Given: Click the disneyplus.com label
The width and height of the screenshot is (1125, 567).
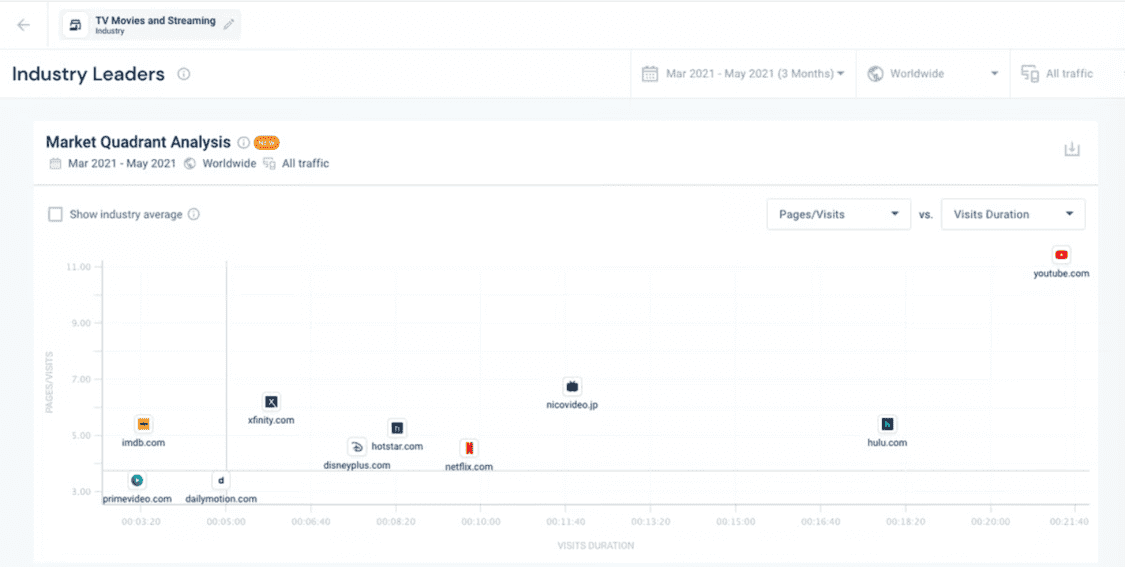Looking at the screenshot, I should (x=357, y=465).
